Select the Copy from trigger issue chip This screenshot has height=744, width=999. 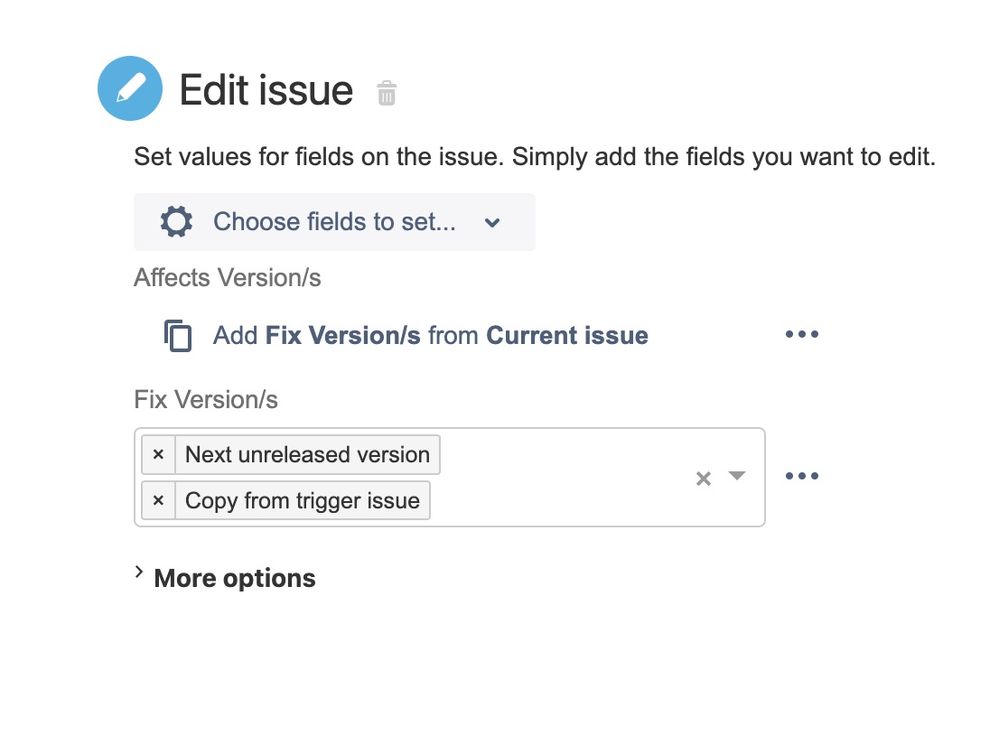302,501
